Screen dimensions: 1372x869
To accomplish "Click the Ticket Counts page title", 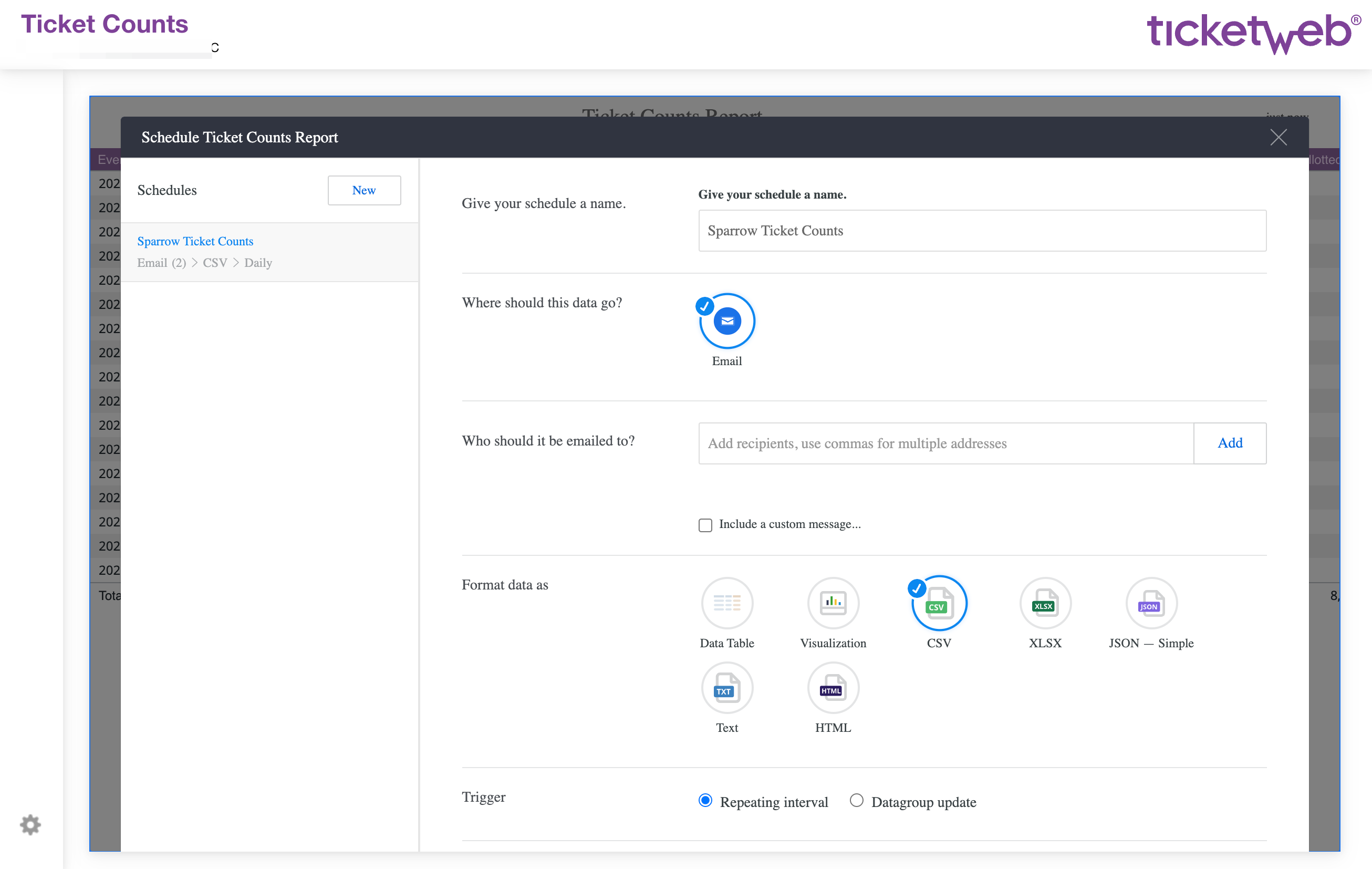I will 105,24.
